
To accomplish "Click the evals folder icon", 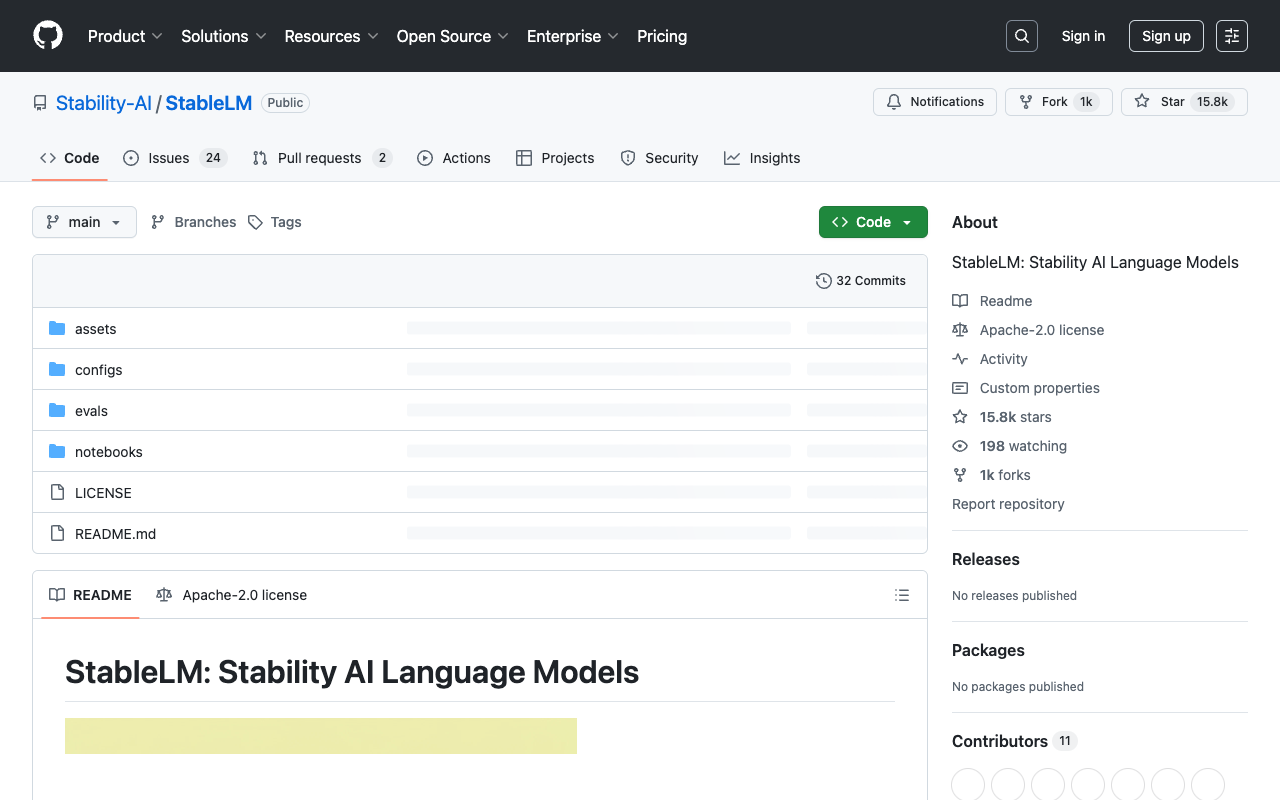I will 57,411.
